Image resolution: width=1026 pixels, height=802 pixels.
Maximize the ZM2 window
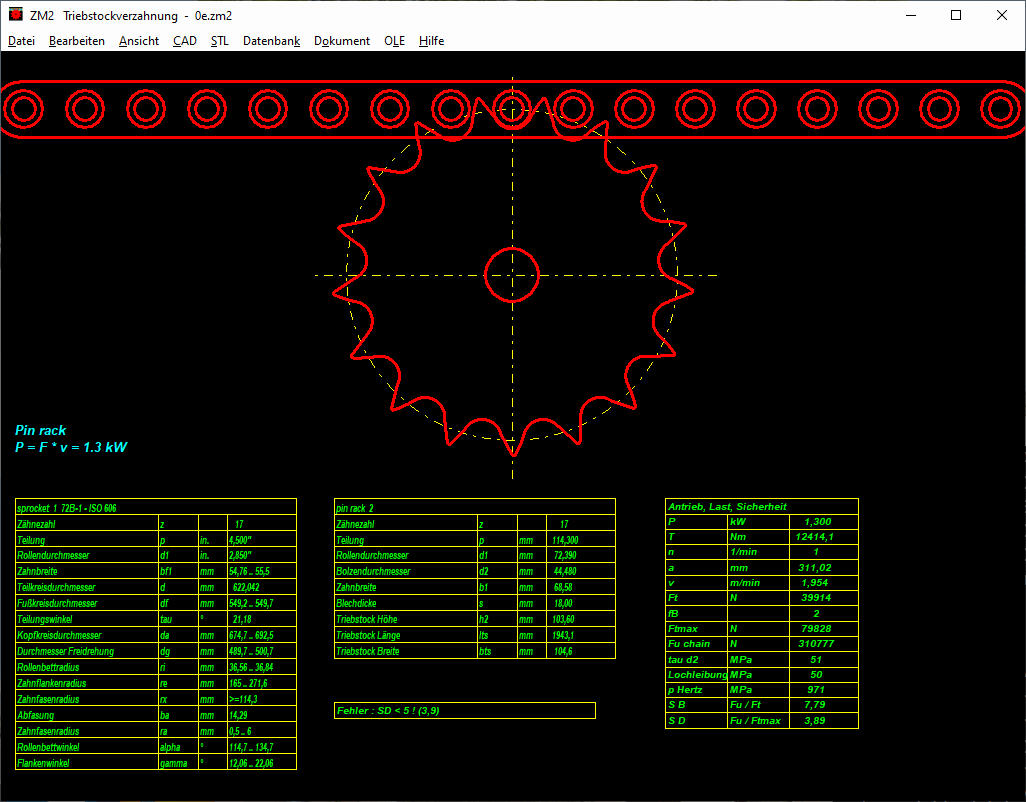[x=956, y=16]
